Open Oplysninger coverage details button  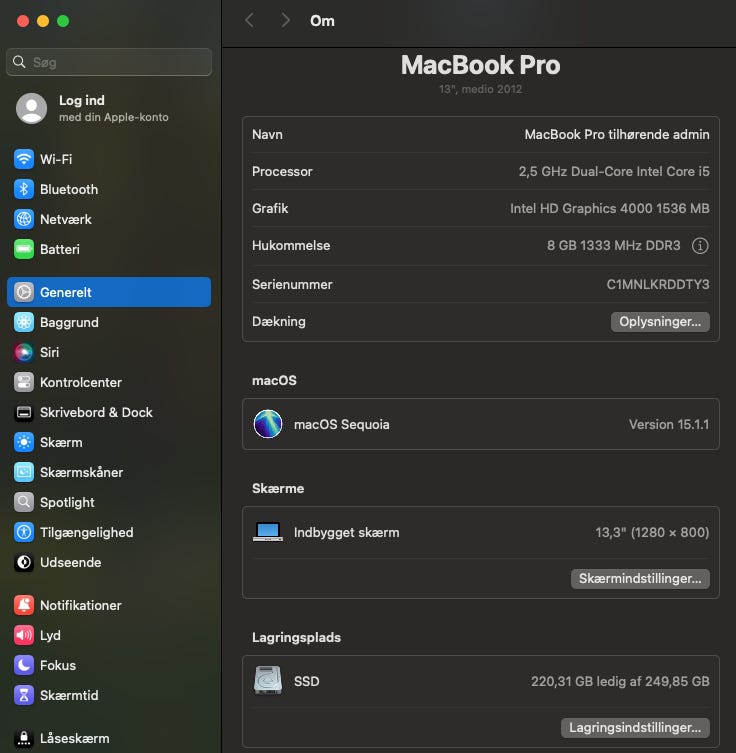pos(660,322)
